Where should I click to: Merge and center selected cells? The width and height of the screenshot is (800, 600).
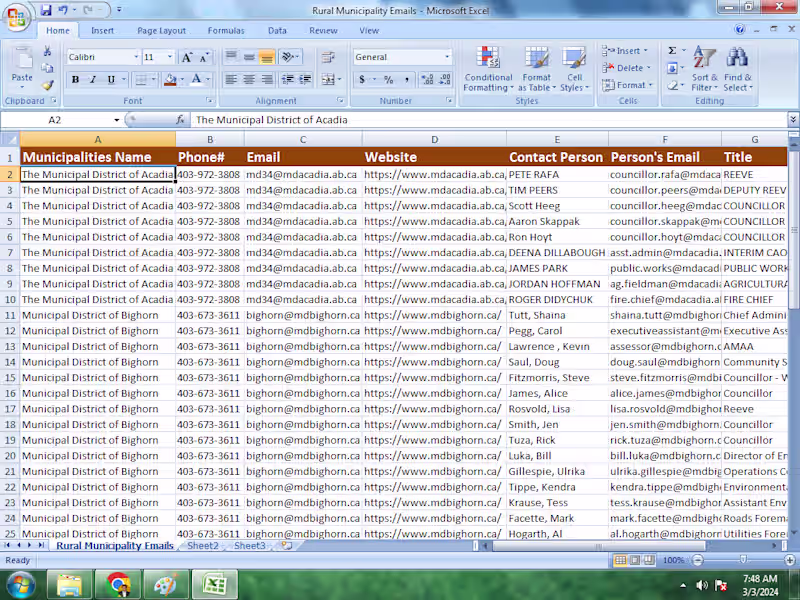click(328, 80)
